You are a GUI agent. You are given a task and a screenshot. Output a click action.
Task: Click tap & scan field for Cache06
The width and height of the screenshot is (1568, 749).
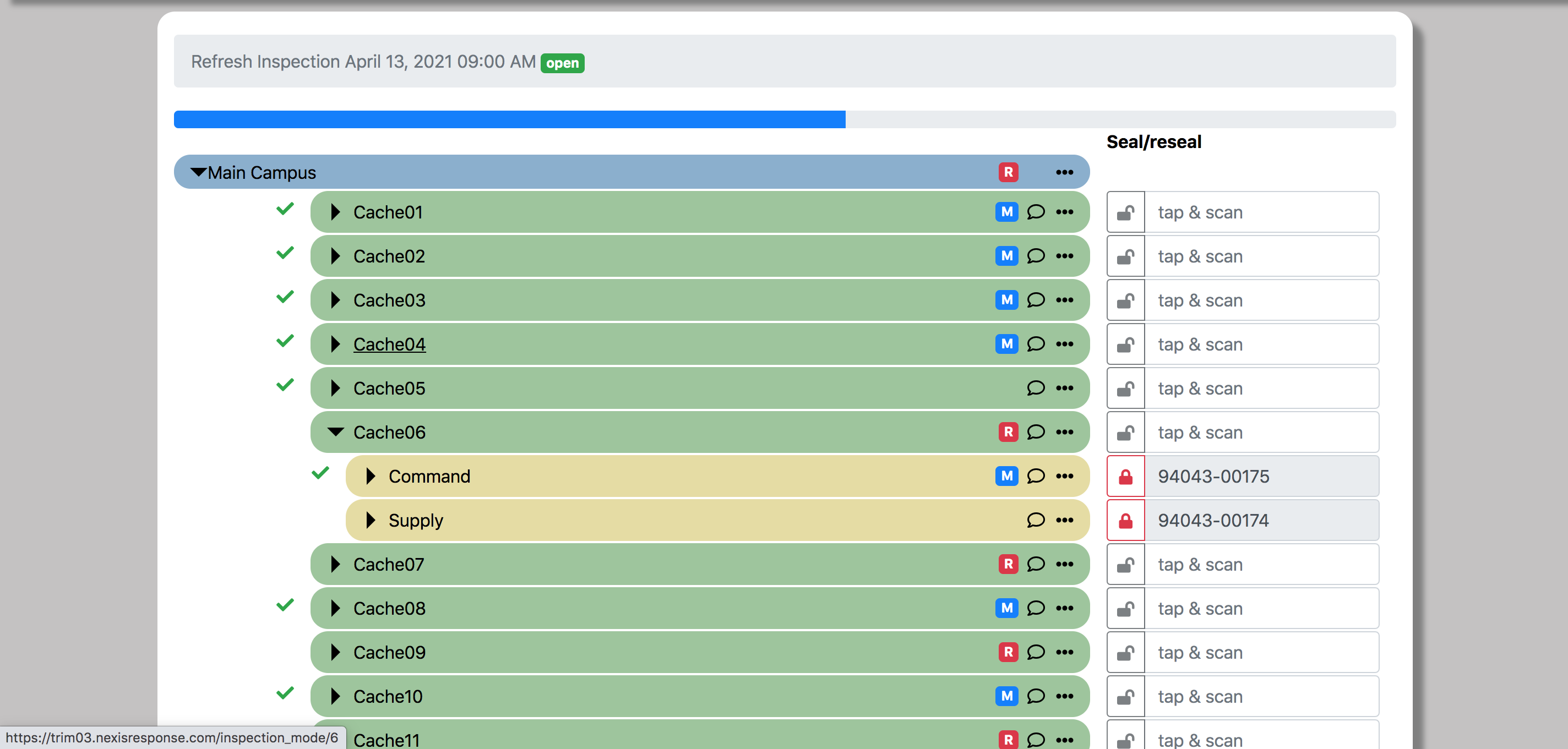1261,433
